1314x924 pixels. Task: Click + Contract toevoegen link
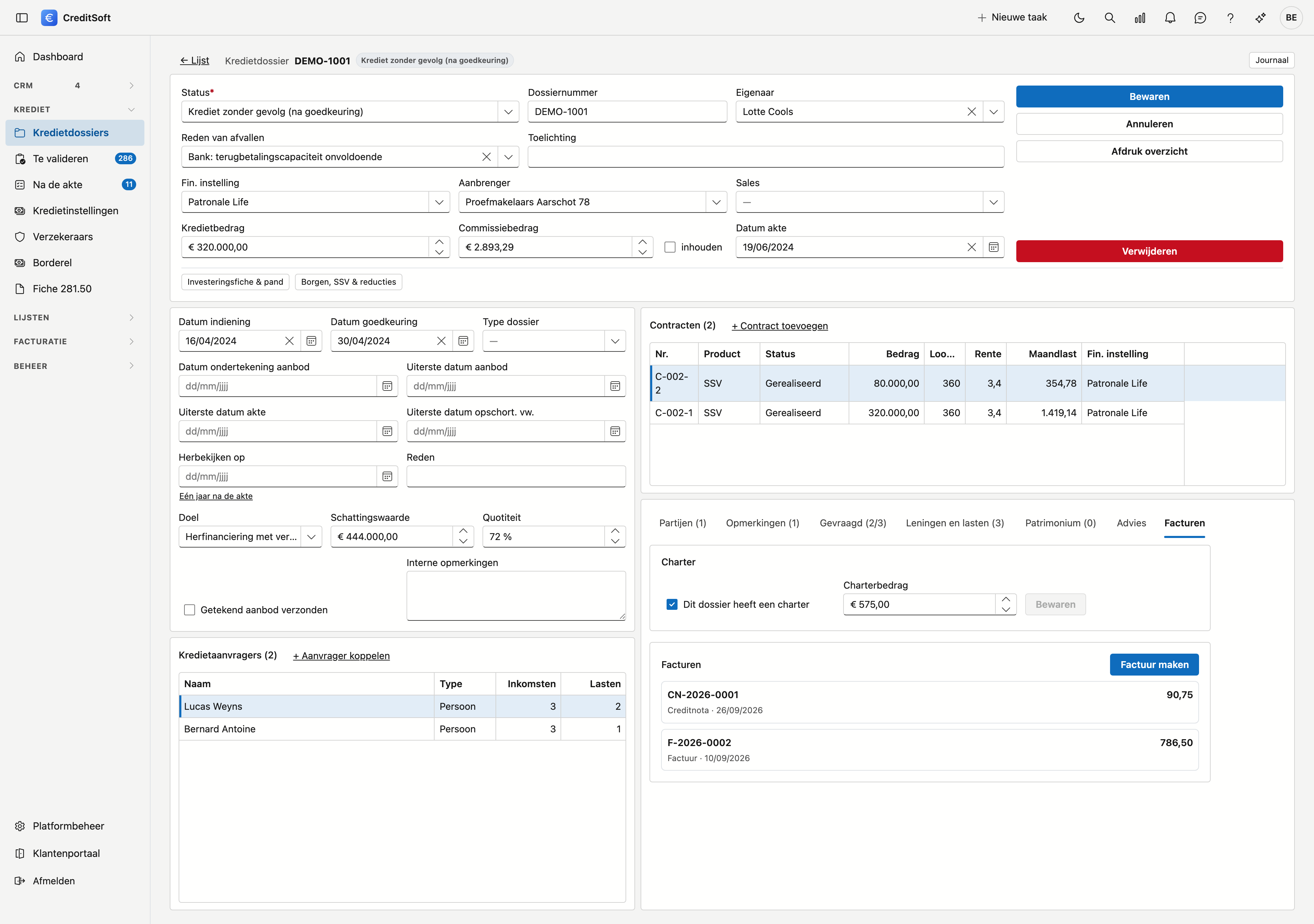780,326
